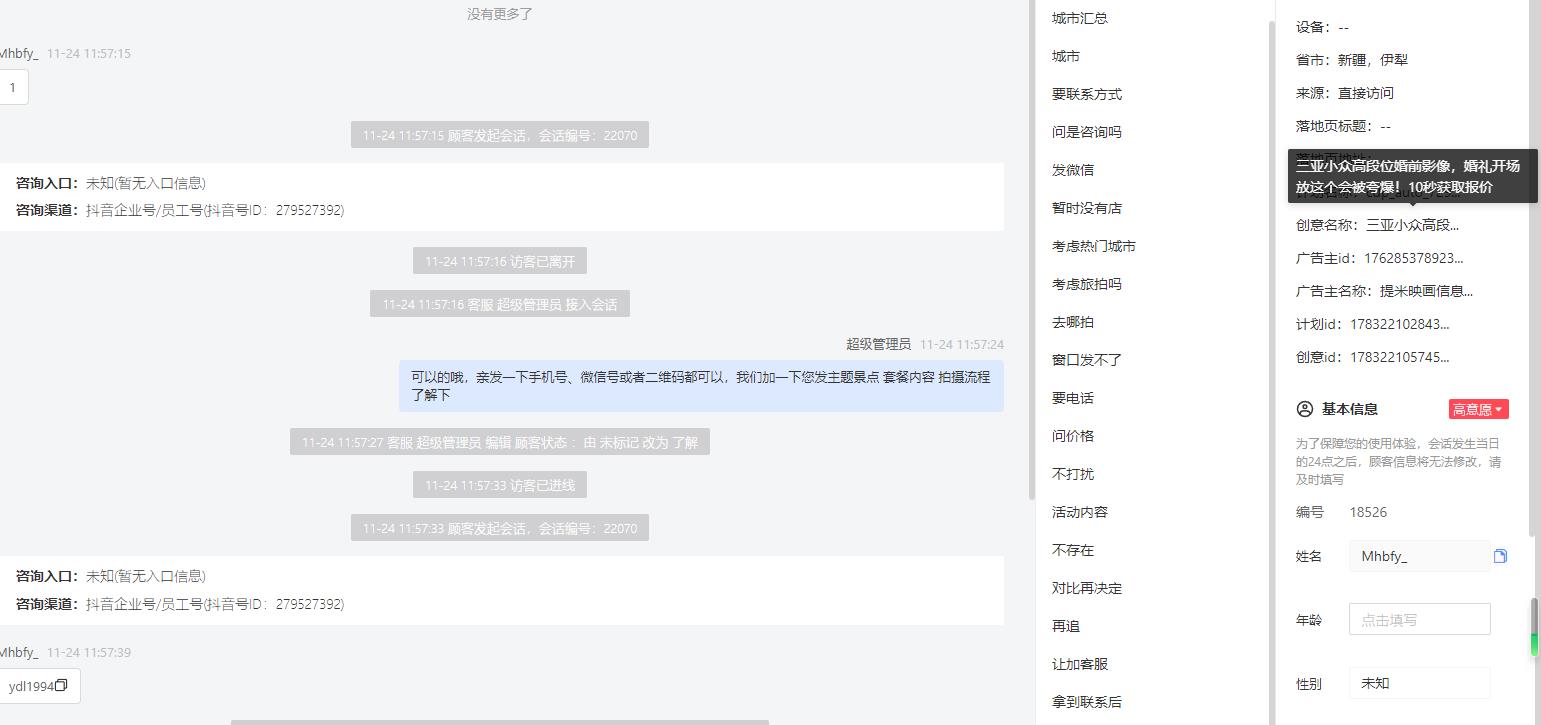Click the 姓名 name field
The image size is (1541, 725).
[1419, 556]
